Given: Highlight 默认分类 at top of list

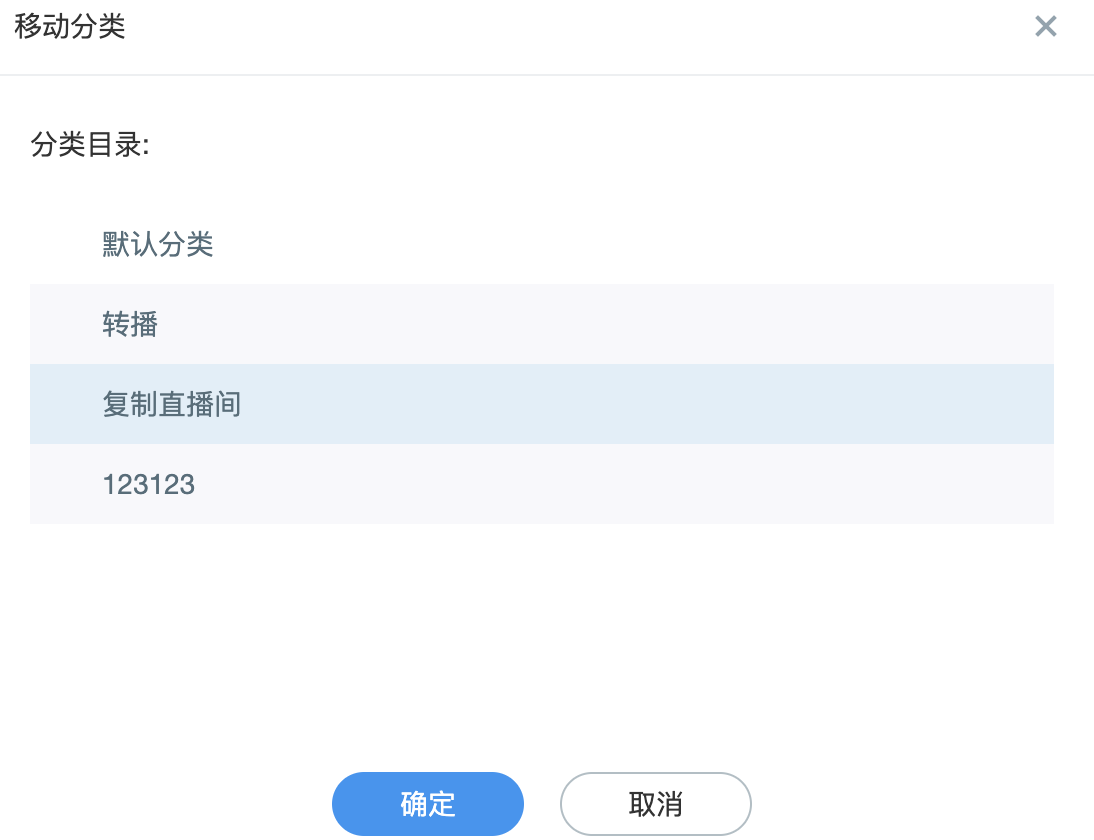Looking at the screenshot, I should pyautogui.click(x=541, y=244).
